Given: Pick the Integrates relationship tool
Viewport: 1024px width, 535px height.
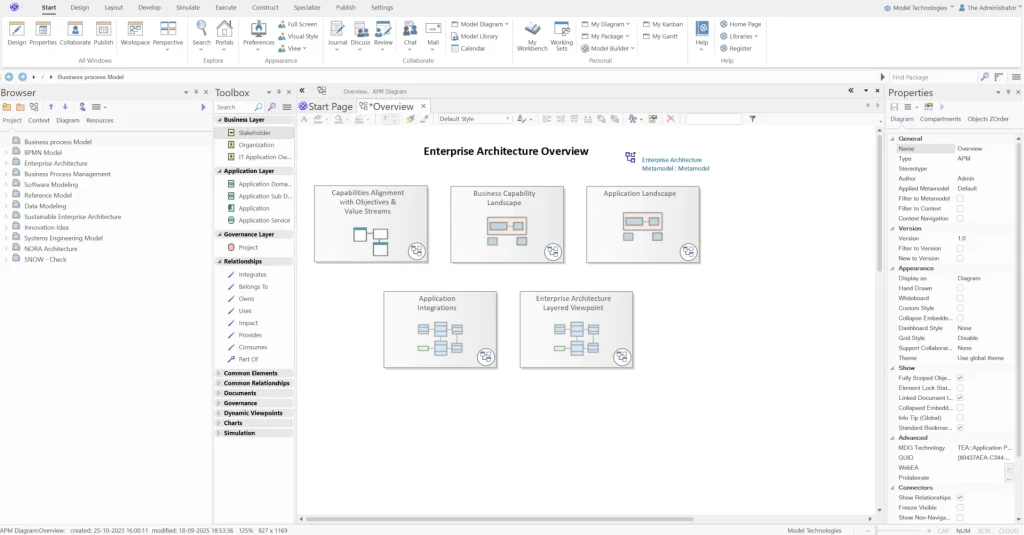Looking at the screenshot, I should 252,275.
